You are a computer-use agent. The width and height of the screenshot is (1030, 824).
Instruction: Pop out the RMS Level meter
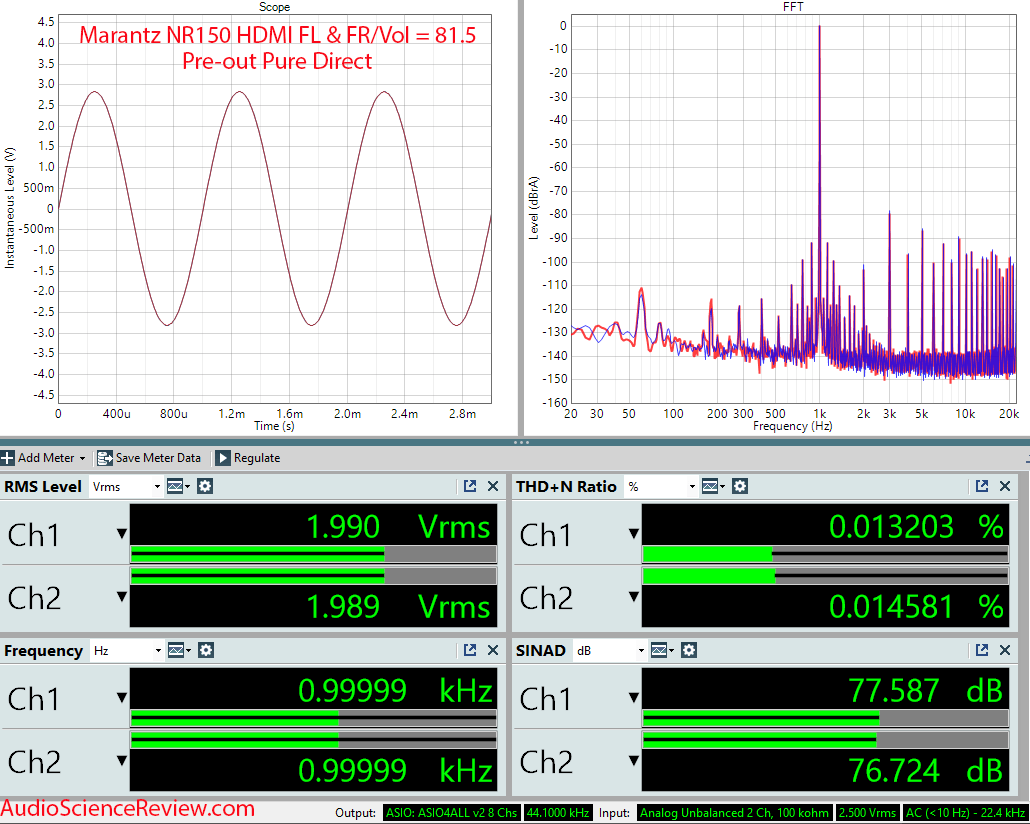pos(470,486)
